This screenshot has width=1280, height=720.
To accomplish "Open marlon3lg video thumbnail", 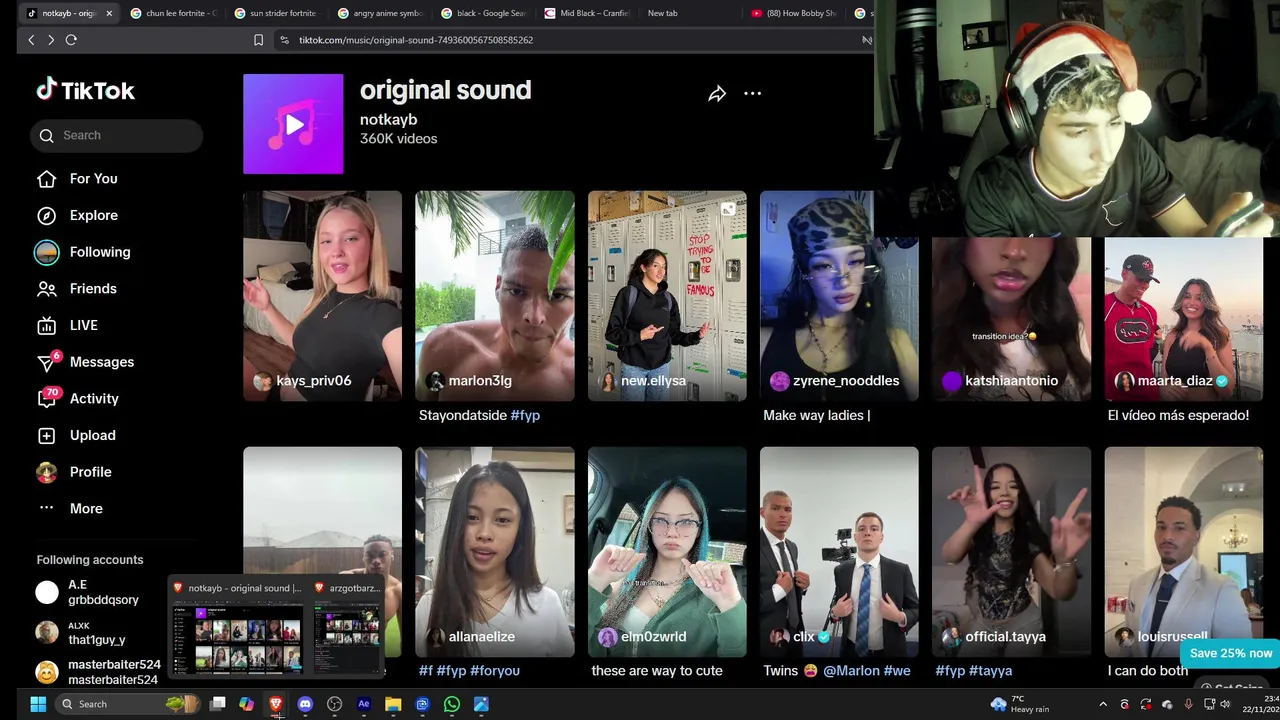I will [495, 296].
